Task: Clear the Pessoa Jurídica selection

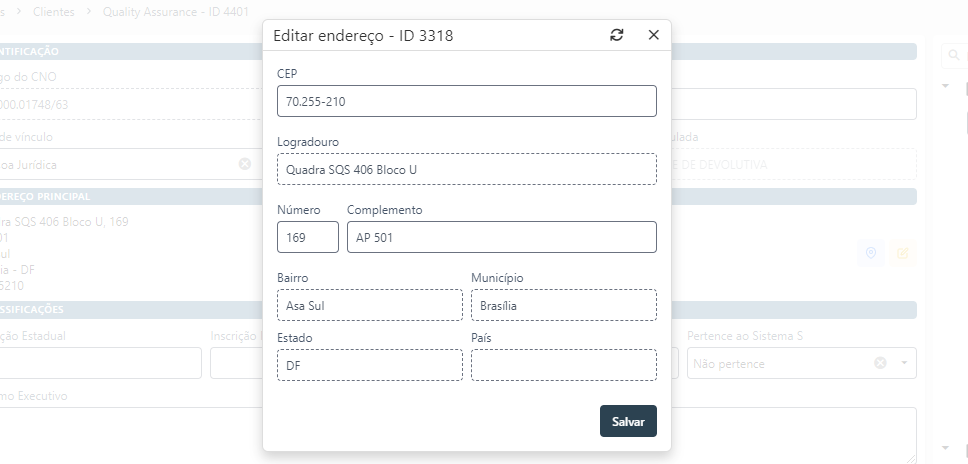Action: [245, 164]
